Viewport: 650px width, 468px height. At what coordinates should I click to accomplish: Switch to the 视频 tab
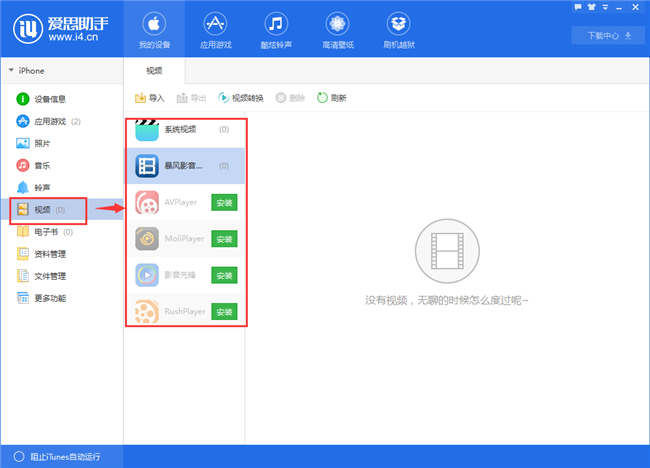(154, 71)
